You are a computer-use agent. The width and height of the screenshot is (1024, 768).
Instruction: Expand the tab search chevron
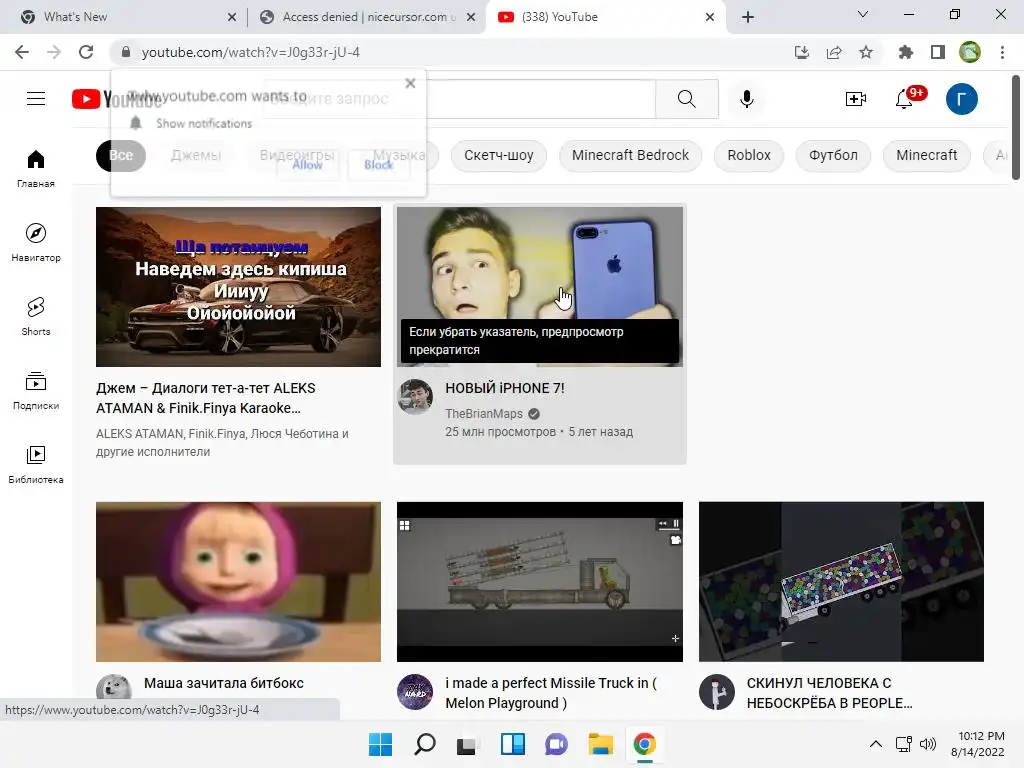pyautogui.click(x=863, y=14)
